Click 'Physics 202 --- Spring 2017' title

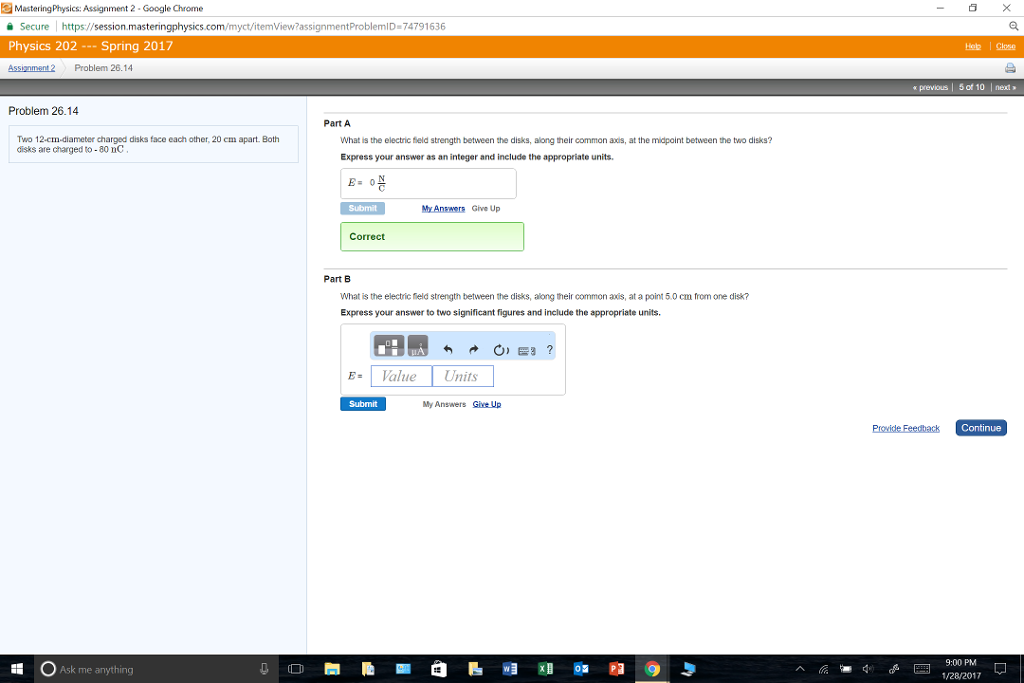click(91, 46)
